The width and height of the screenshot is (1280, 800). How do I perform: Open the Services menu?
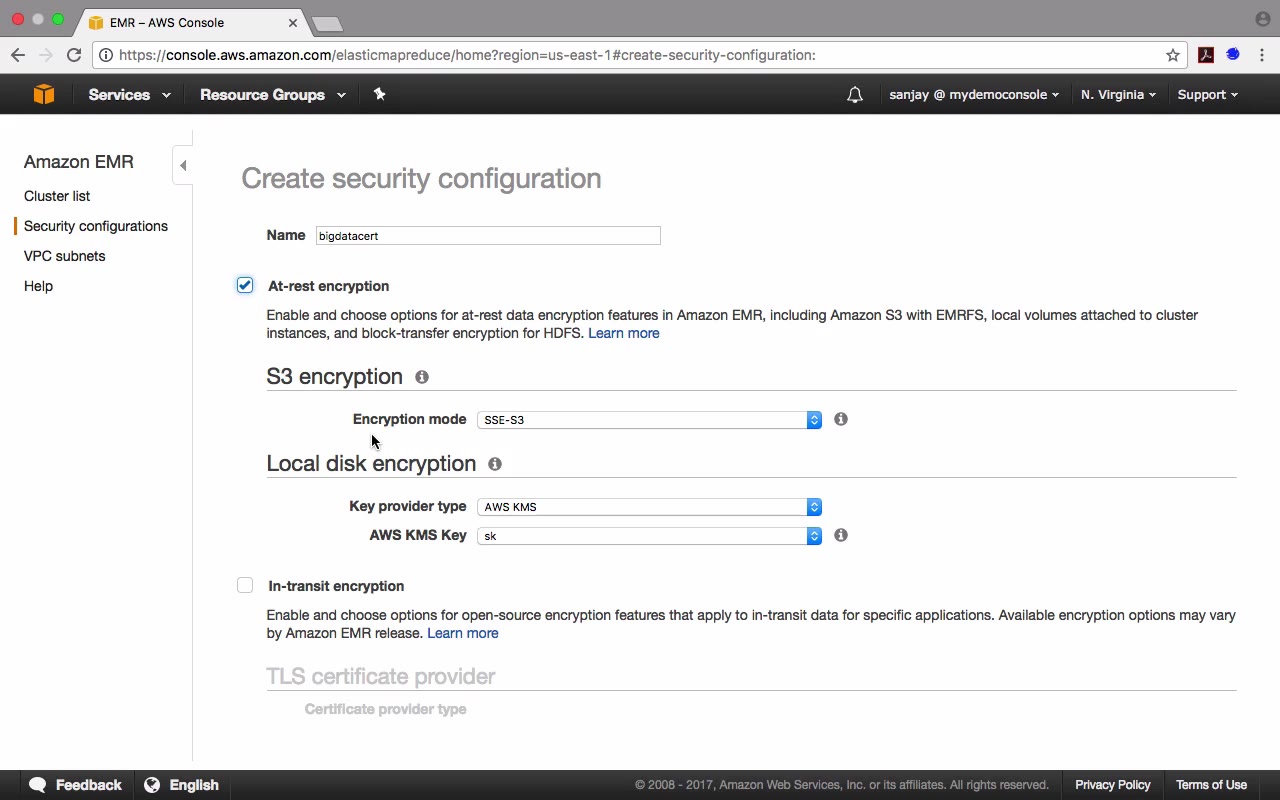point(129,95)
